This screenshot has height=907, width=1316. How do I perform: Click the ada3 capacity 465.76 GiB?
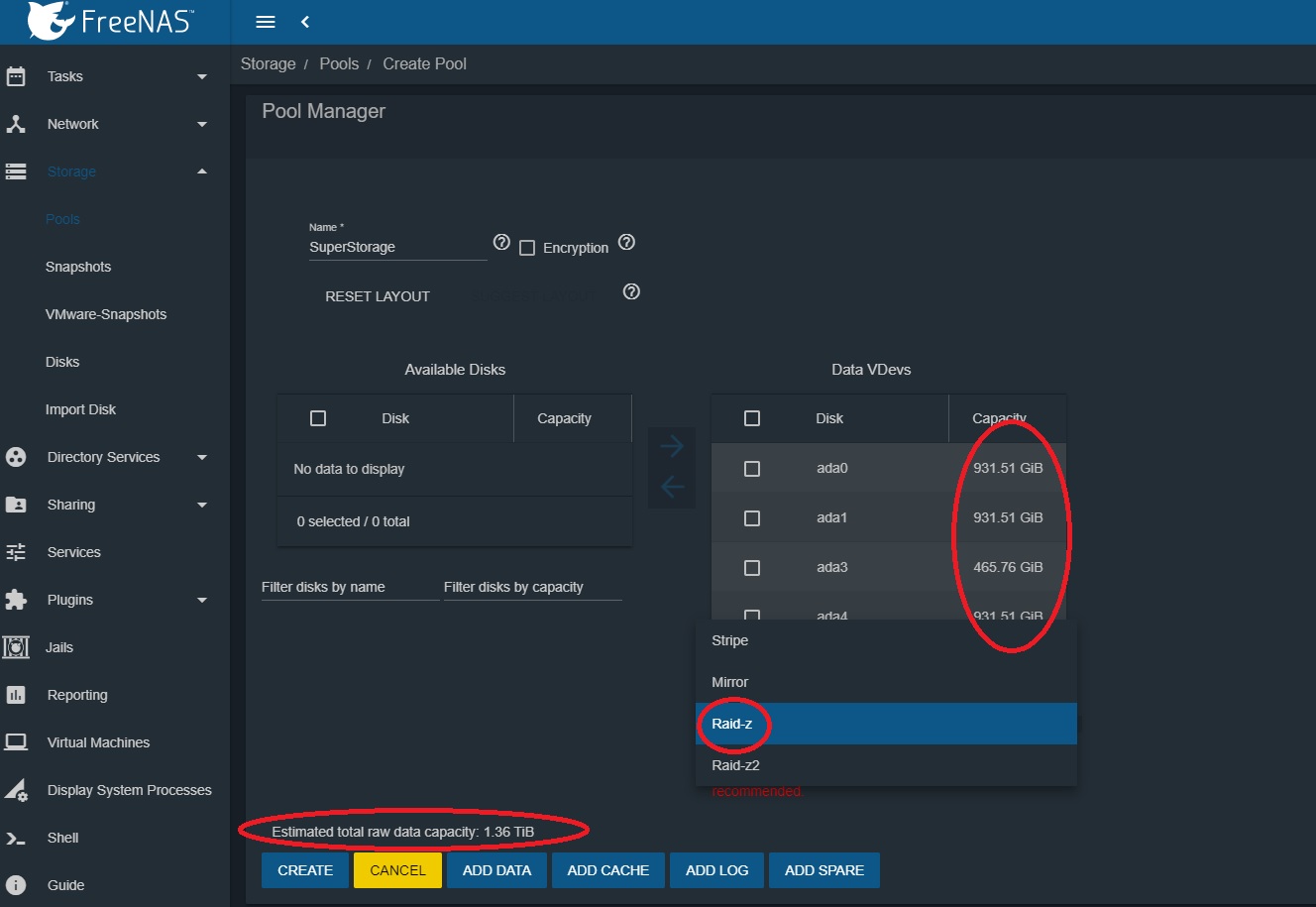1008,567
